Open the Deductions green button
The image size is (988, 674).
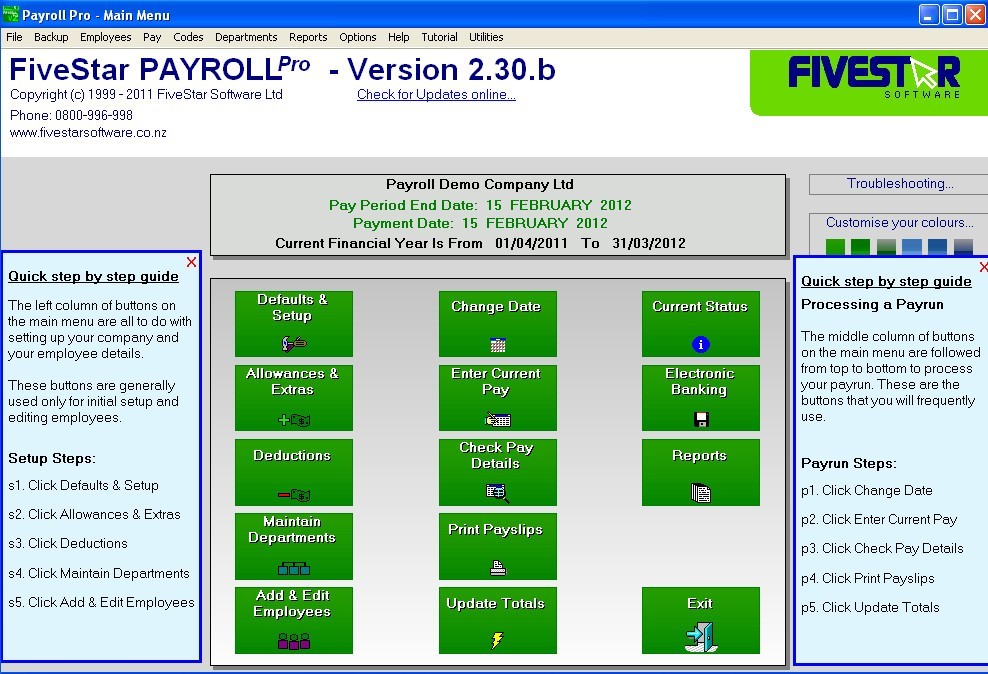coord(294,472)
